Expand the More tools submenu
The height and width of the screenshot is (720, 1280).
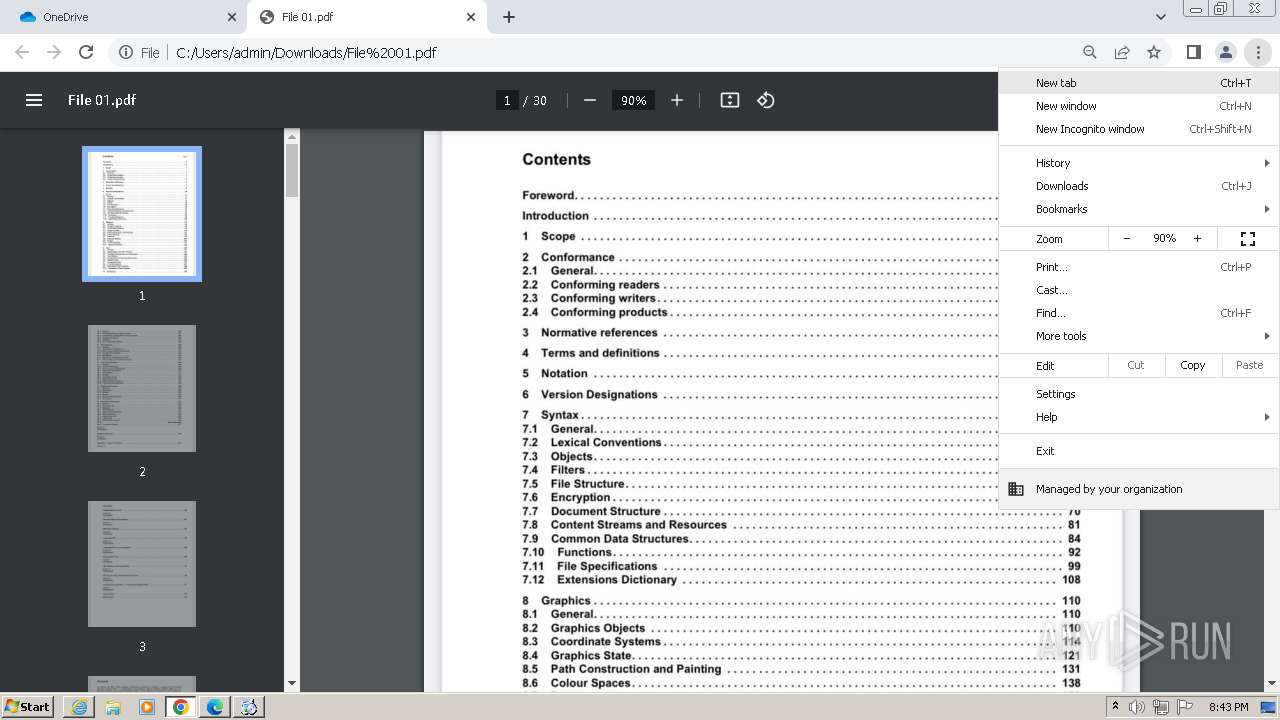(1139, 336)
